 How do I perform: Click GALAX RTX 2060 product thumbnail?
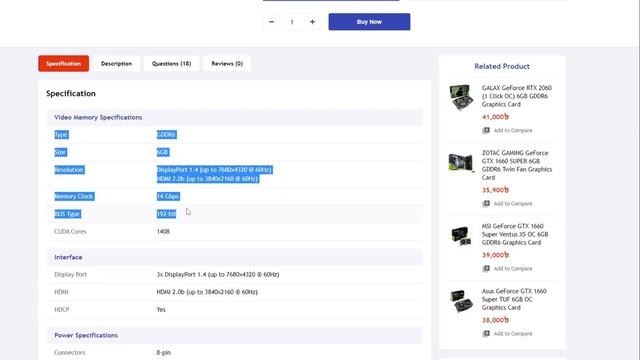click(461, 97)
